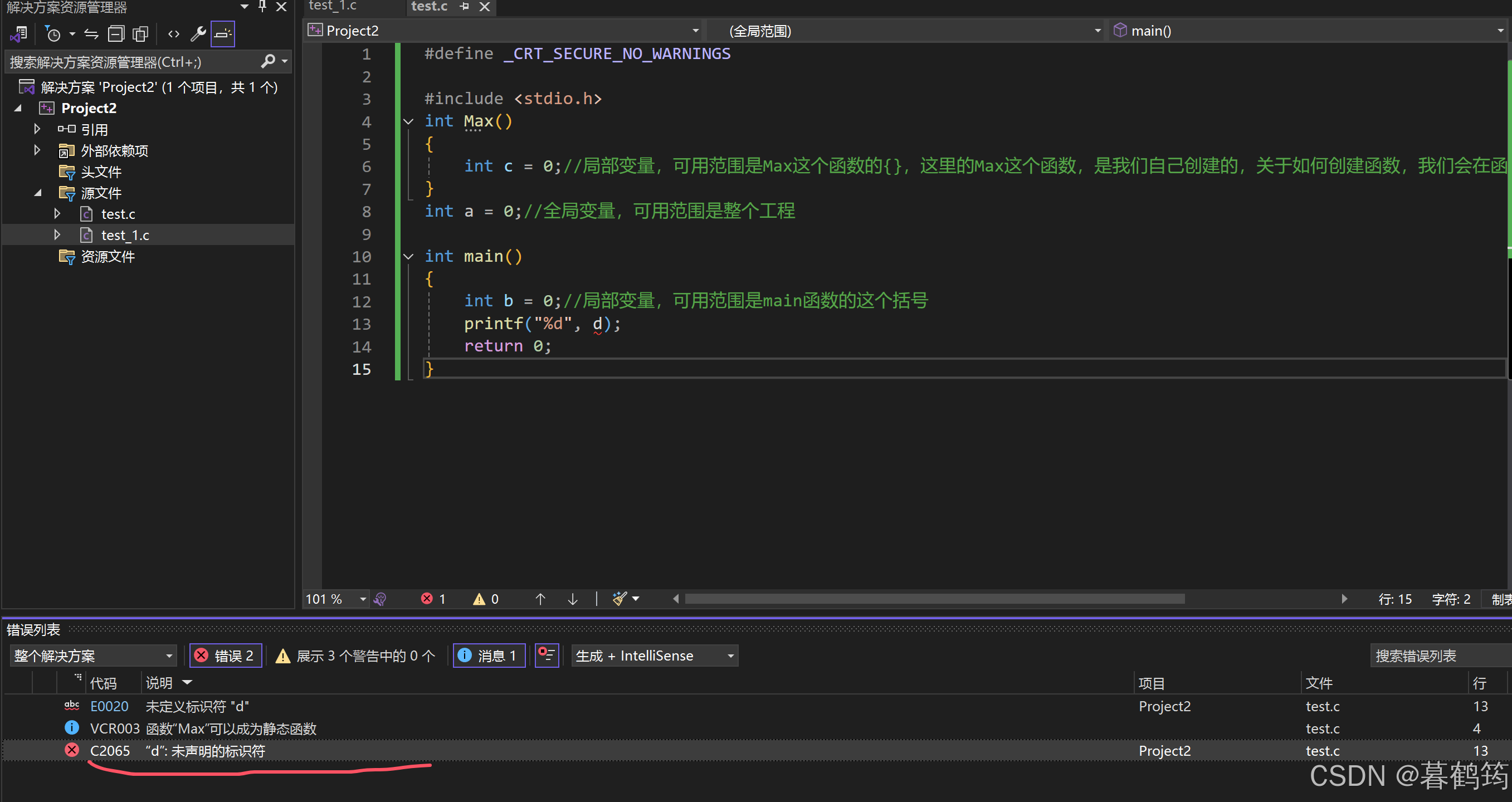Viewport: 1512px width, 802px height.
Task: Go to next issue with down arrow
Action: tap(572, 598)
